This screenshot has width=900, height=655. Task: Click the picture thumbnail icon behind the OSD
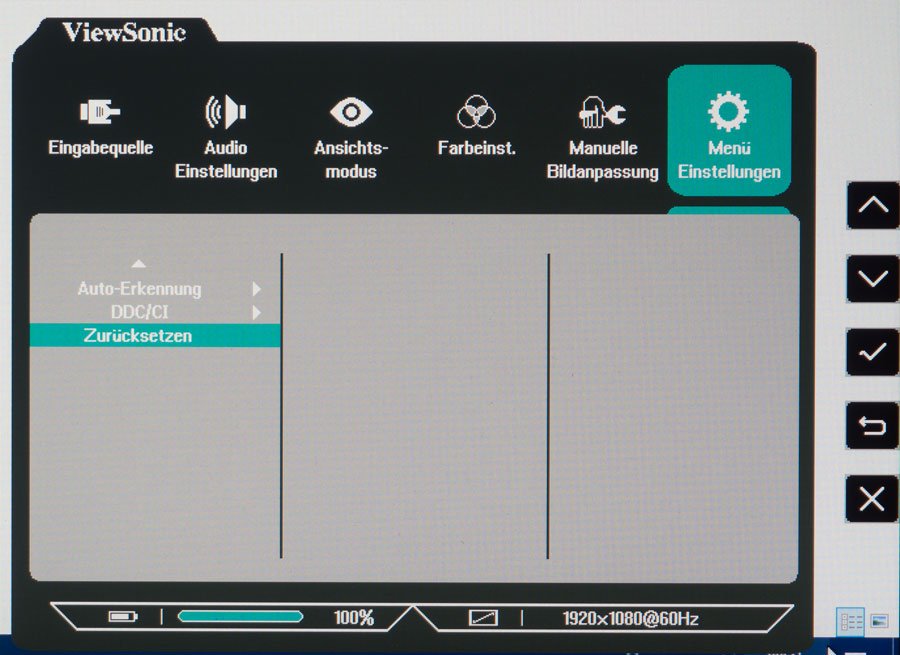point(879,621)
